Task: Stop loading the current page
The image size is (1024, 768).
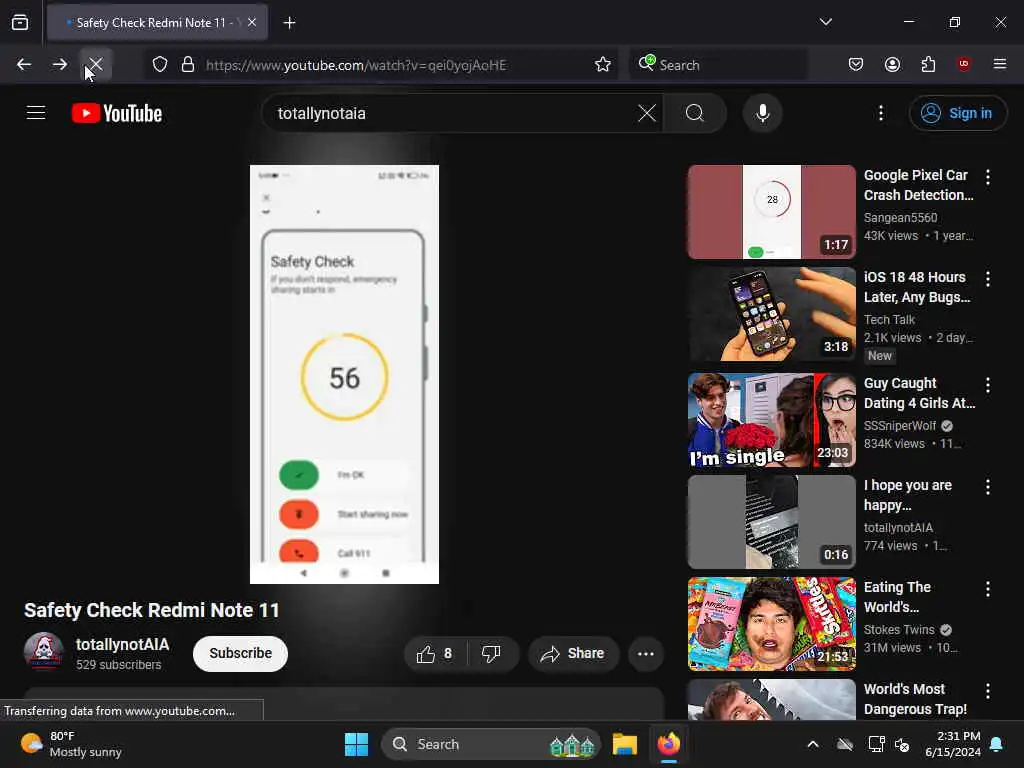Action: [95, 65]
